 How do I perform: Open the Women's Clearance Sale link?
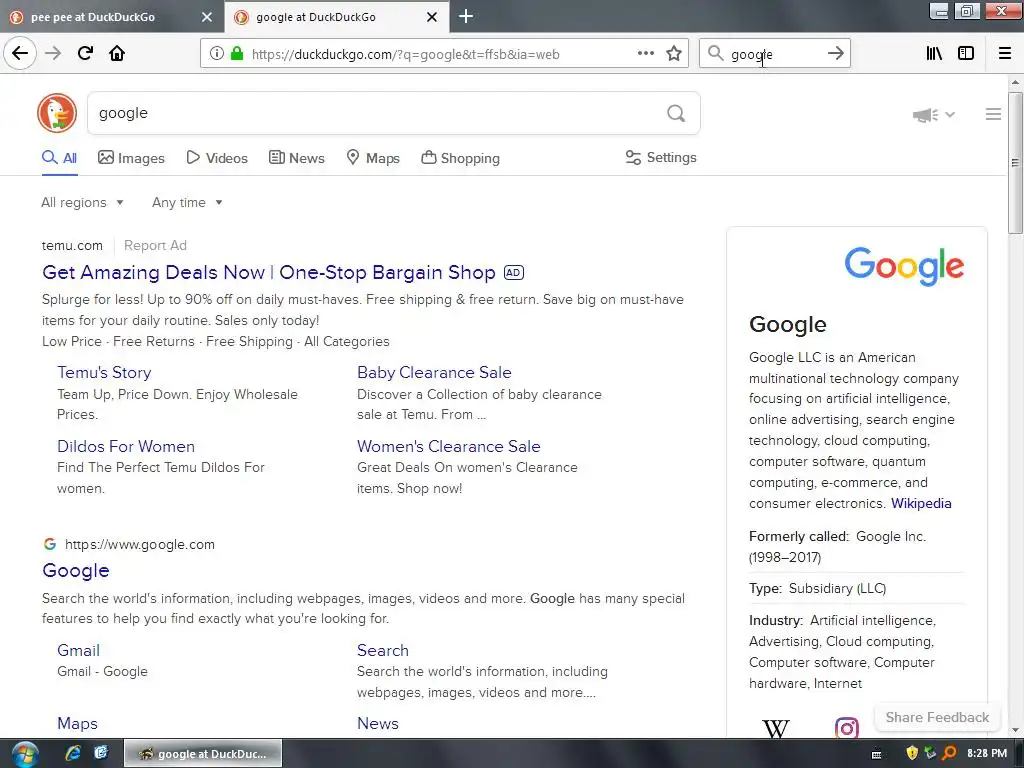449,446
